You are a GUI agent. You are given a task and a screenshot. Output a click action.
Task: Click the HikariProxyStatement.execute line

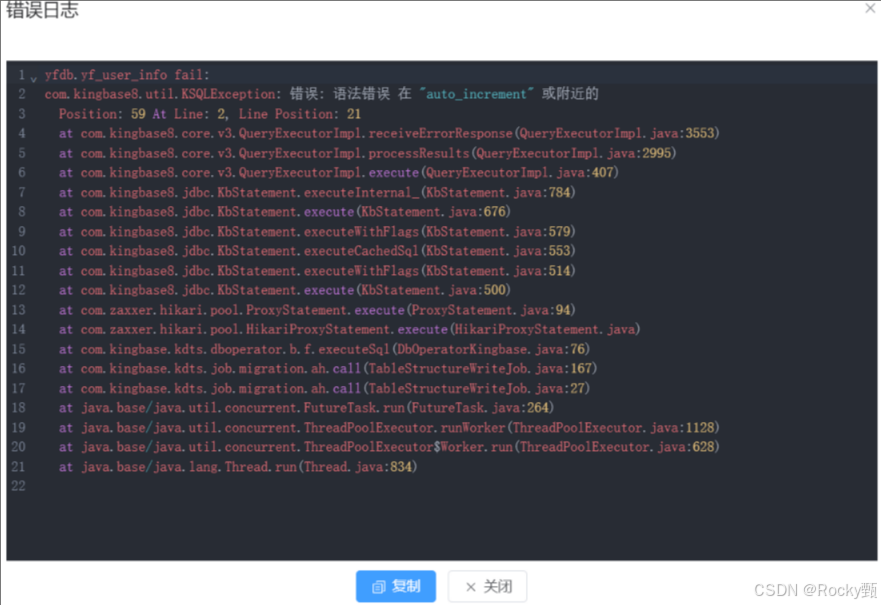point(349,329)
